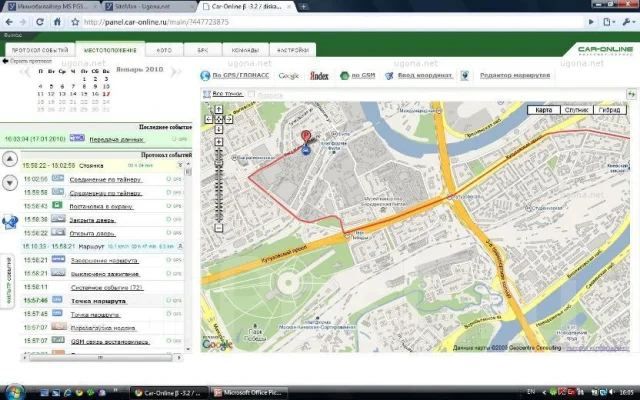Click the icon on the 15:57:07 GSM связь row
This screenshot has width=640, height=400.
pos(58,340)
